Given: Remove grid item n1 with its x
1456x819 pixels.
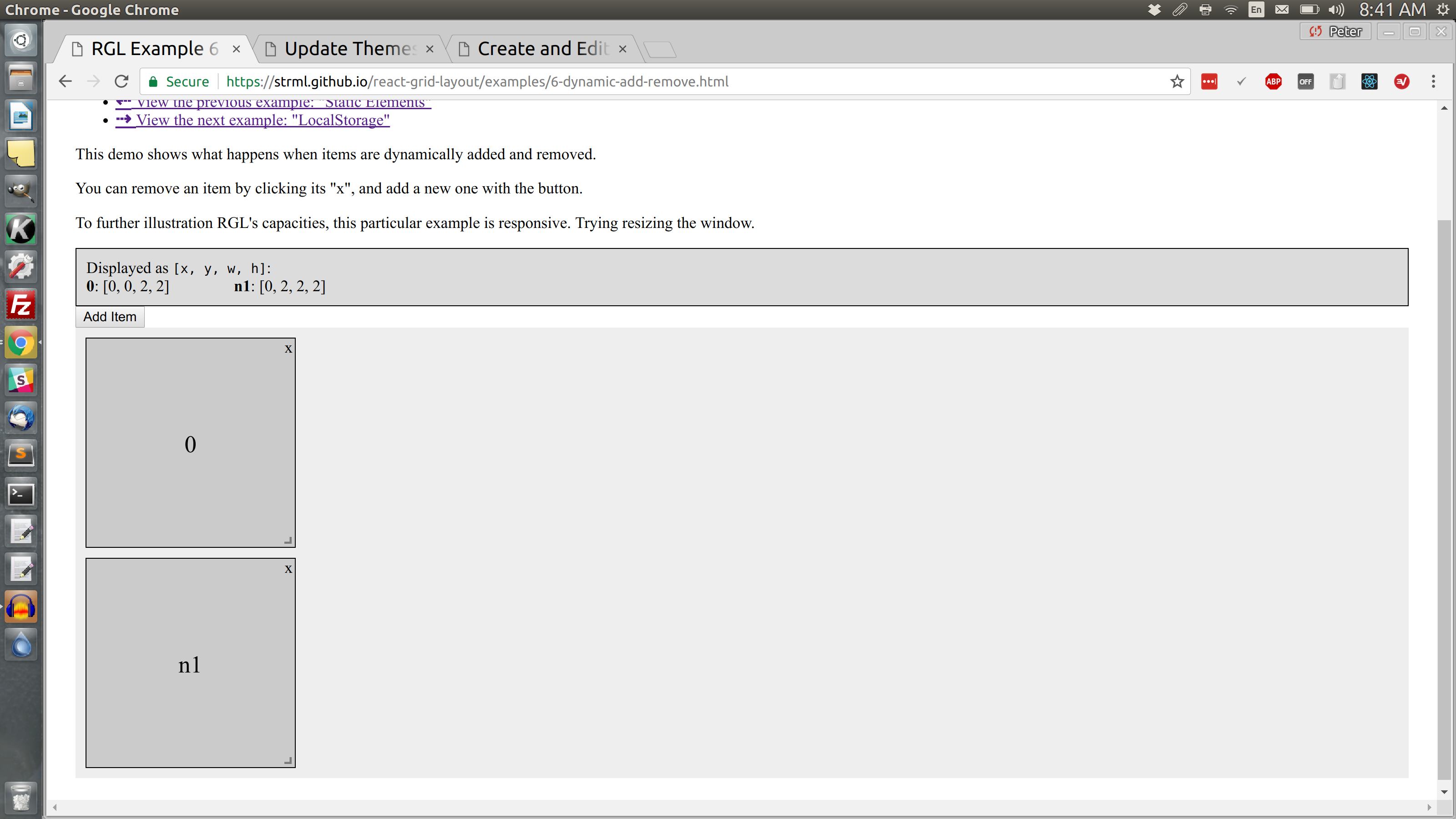Looking at the screenshot, I should (x=288, y=569).
